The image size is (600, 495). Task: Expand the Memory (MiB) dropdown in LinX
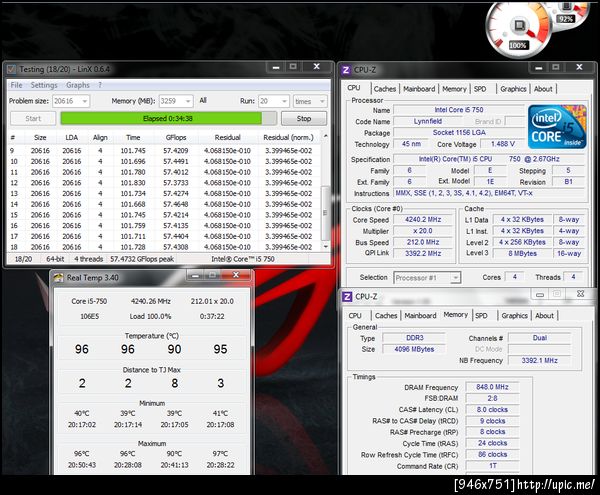point(188,101)
